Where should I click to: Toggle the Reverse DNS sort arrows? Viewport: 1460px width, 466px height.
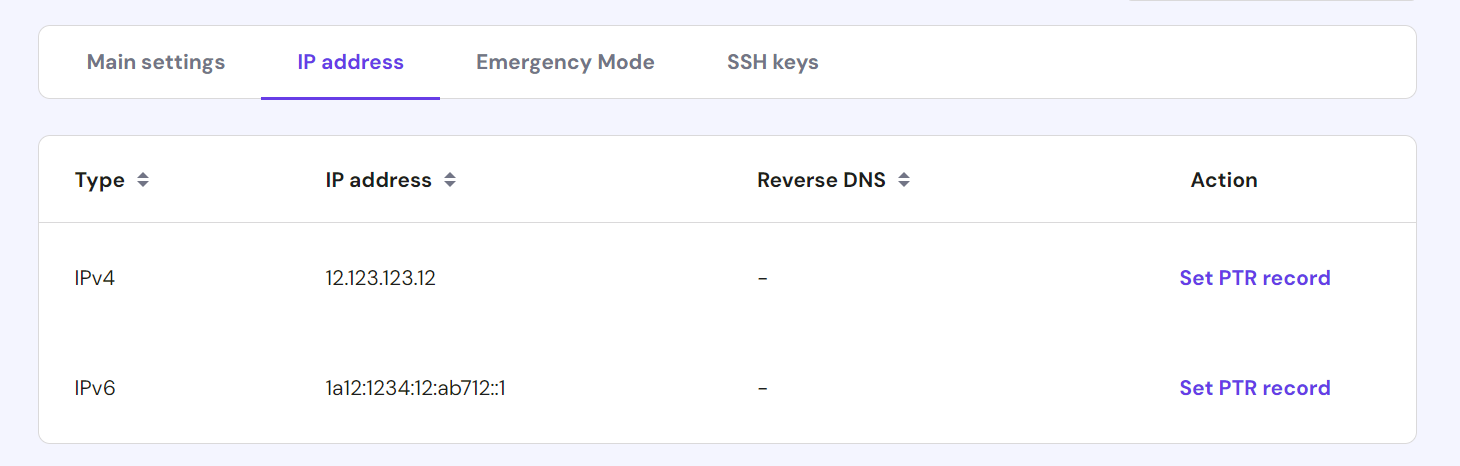click(x=904, y=181)
